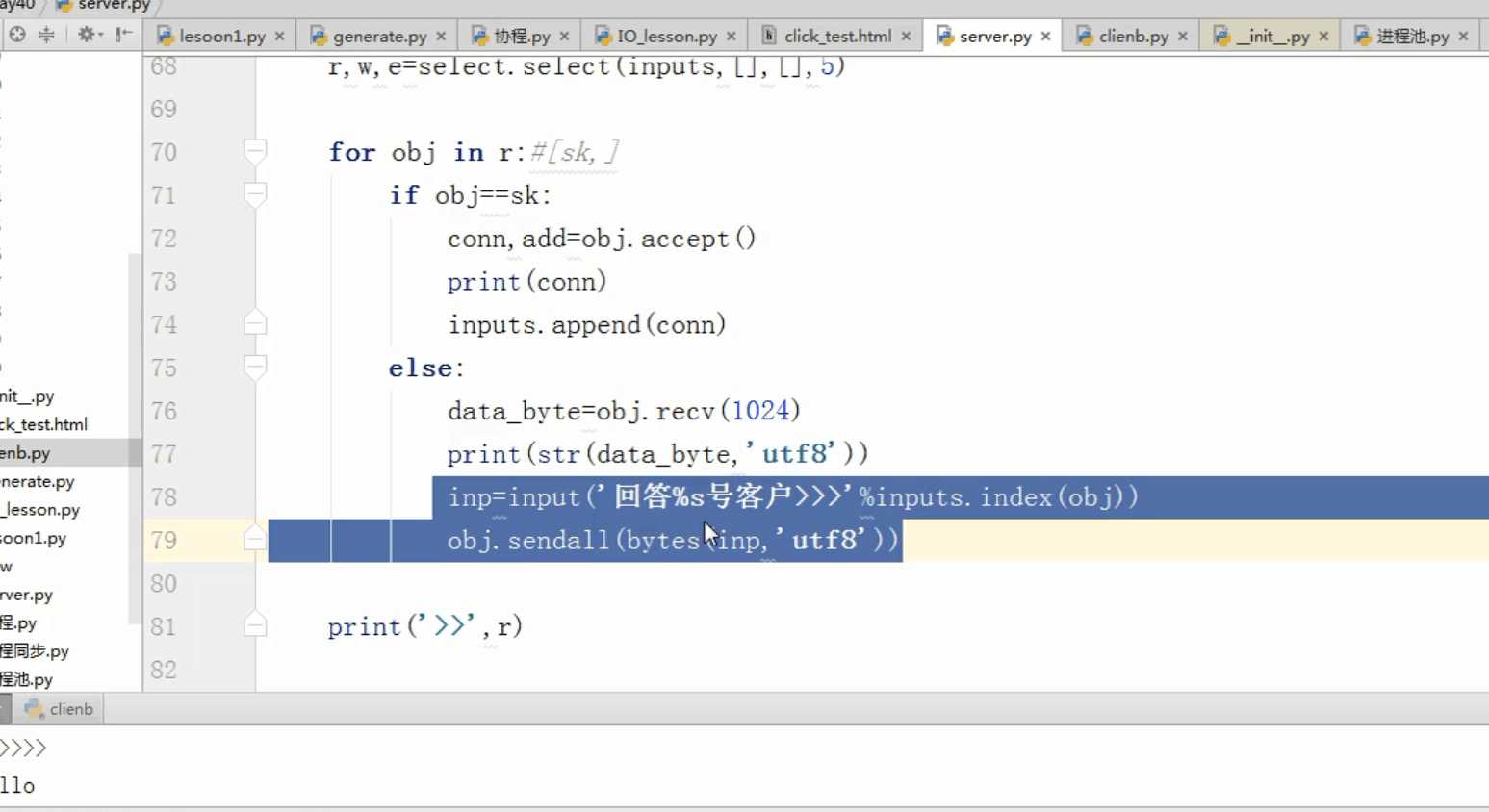1489x812 pixels.
Task: Place cursor on obj.recv(1024) line
Action: pyautogui.click(x=624, y=411)
